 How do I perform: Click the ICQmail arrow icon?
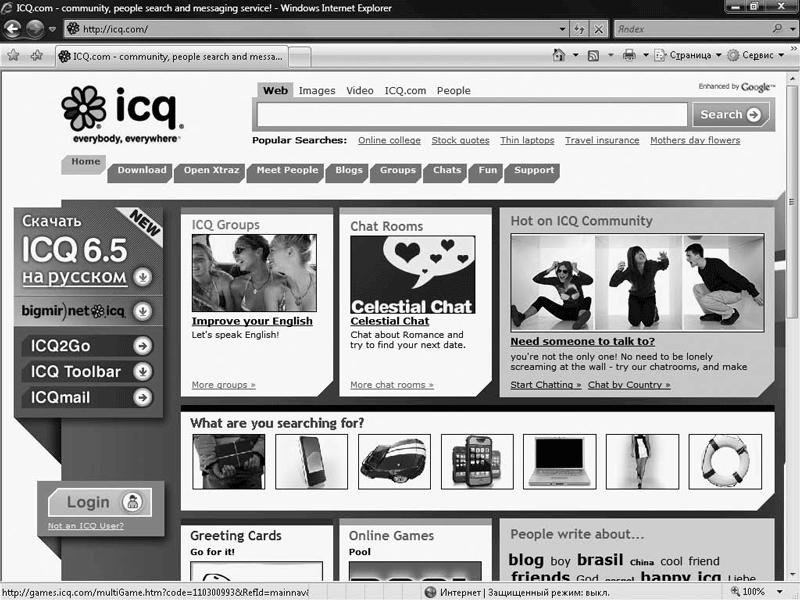tap(143, 397)
